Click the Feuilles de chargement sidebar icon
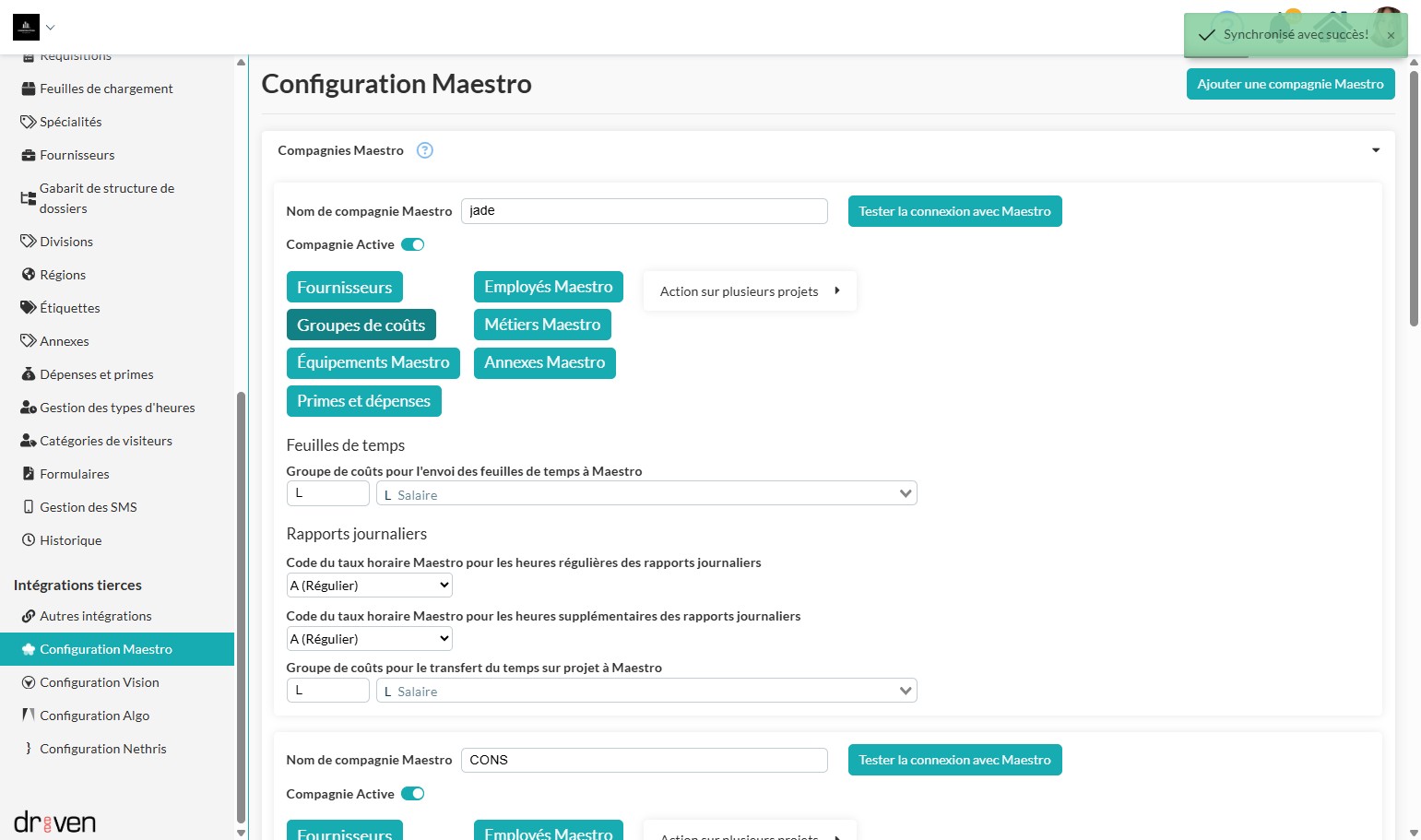Screen dimensions: 1421x840 click(29, 89)
